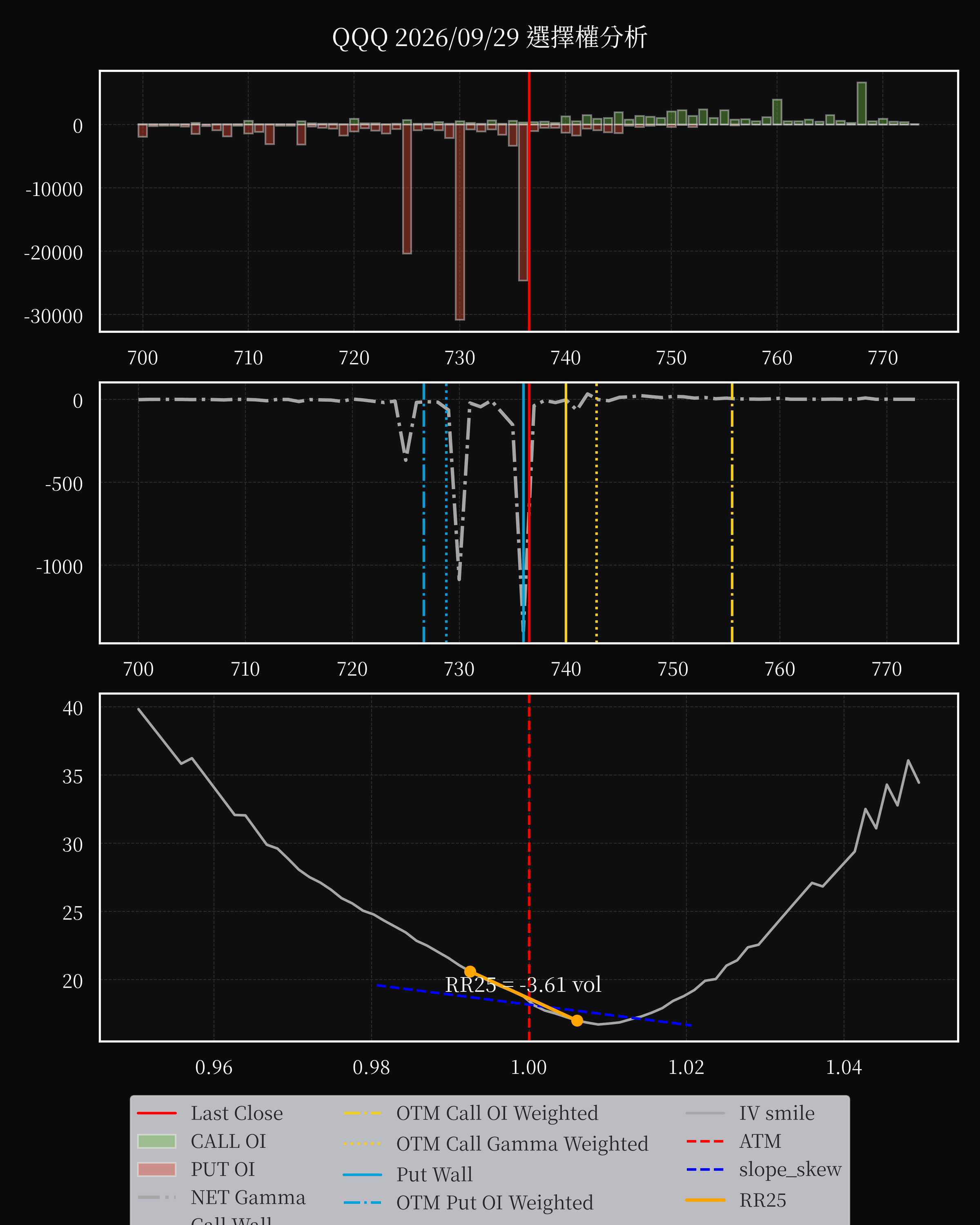Screen dimensions: 980x1225
Task: Click the red Last Close legend line sample
Action: click(x=157, y=1113)
